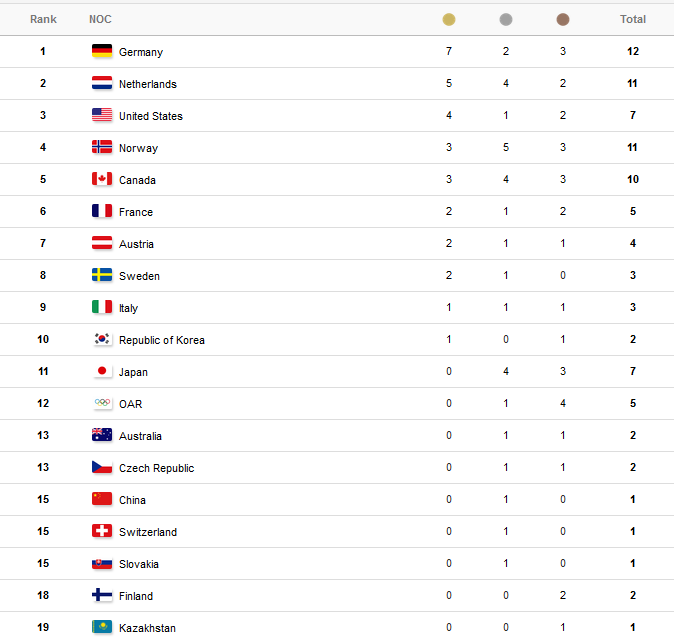Click the Norway flag icon

[x=102, y=147]
